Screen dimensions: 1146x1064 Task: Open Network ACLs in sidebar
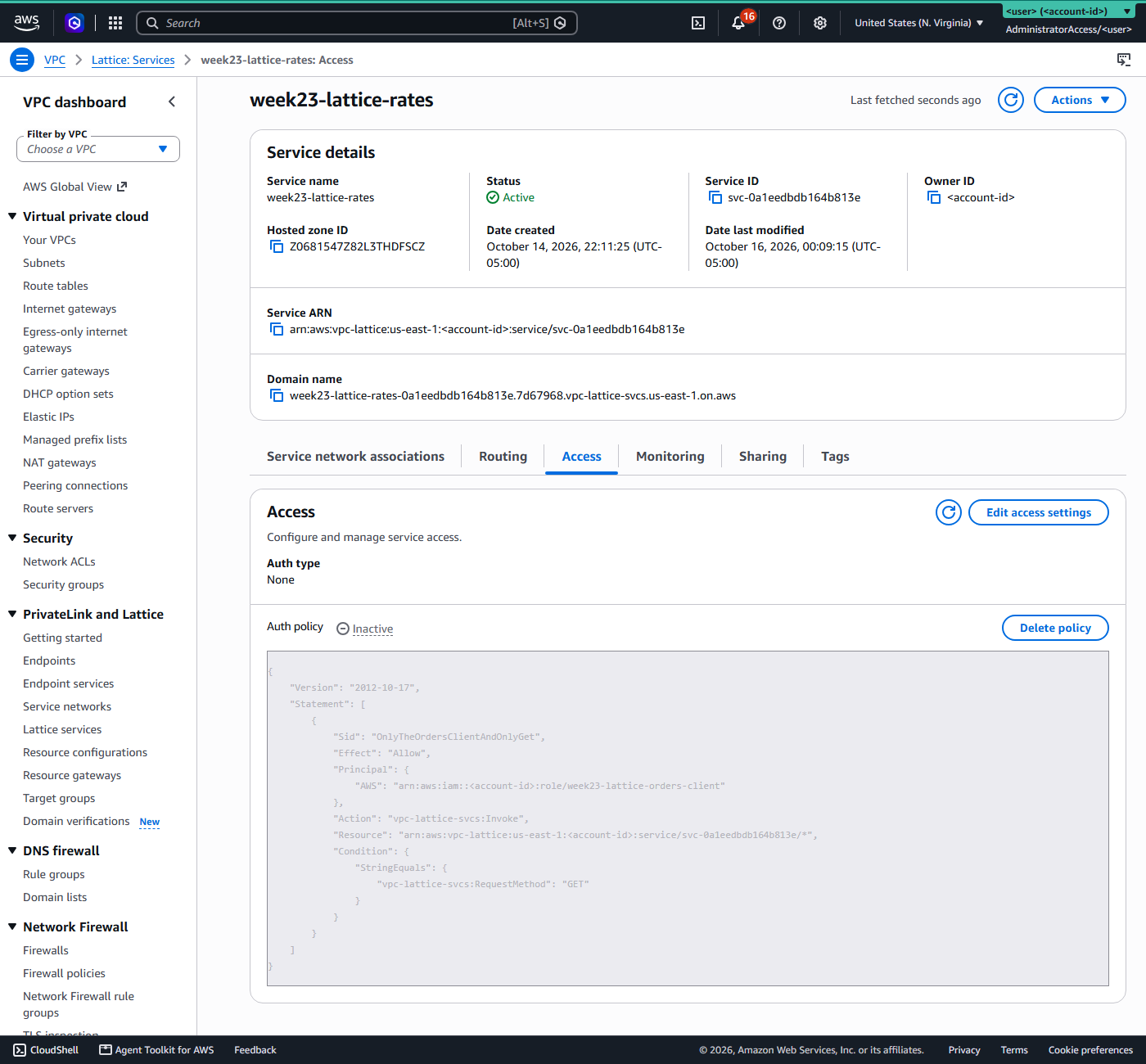[x=59, y=561]
